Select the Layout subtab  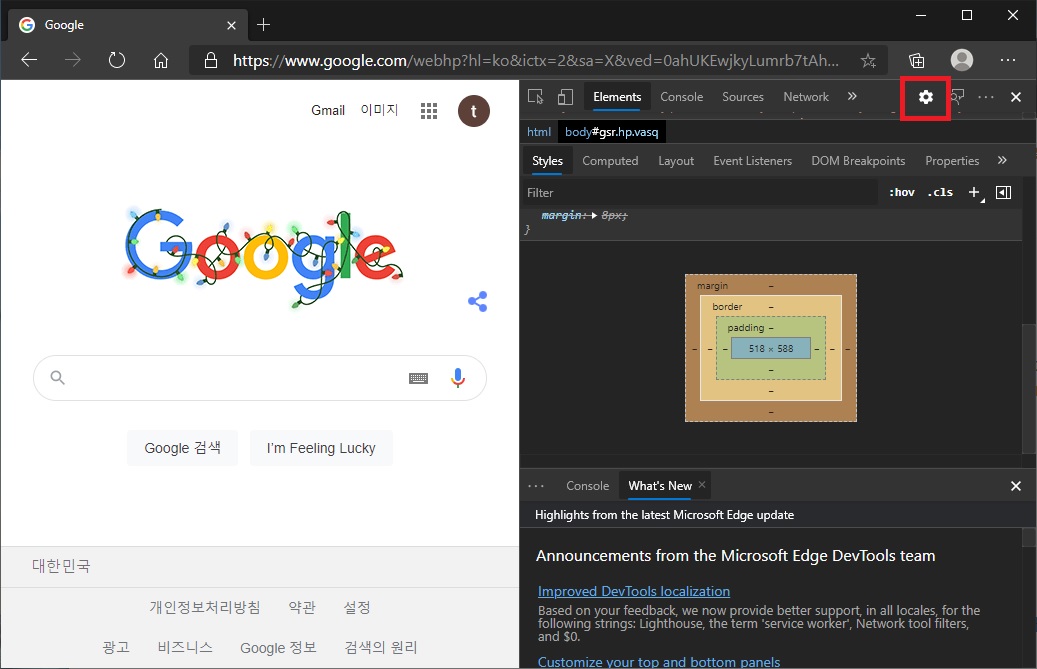point(676,161)
